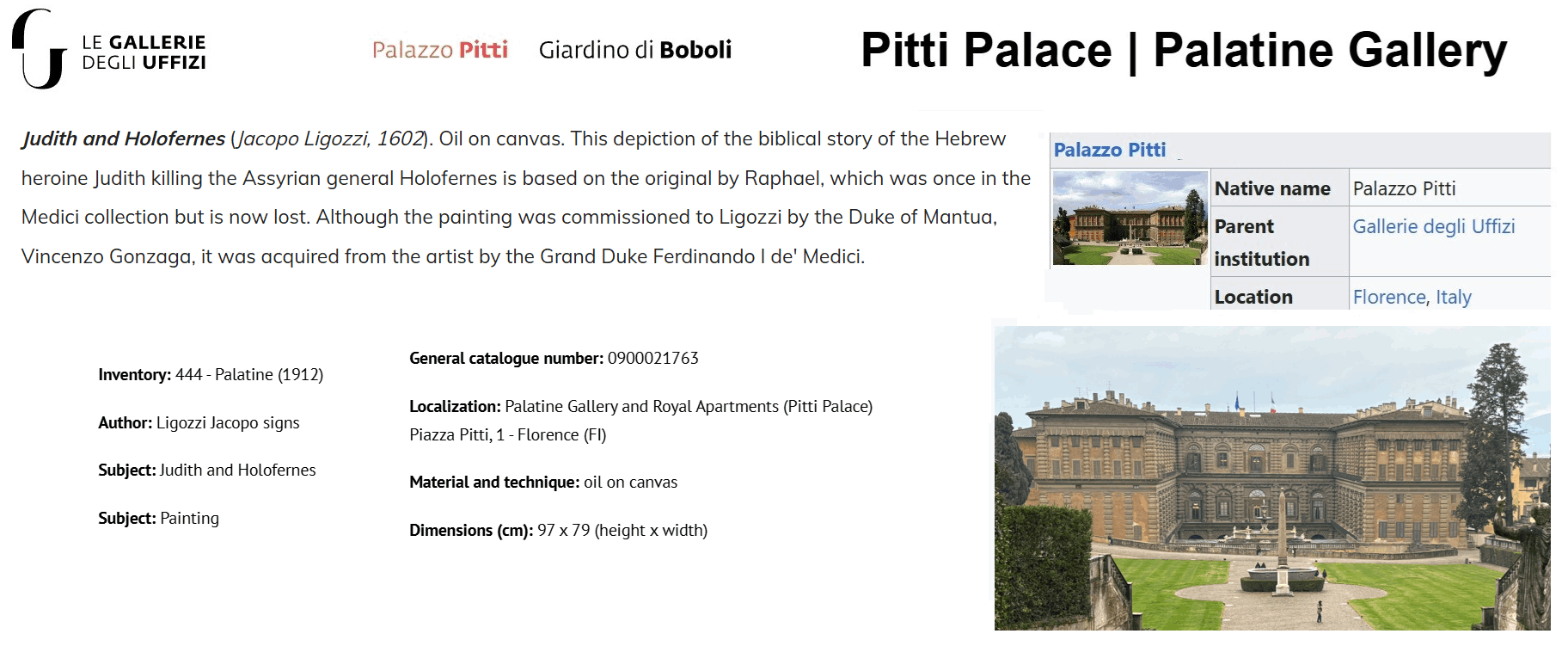Viewport: 1568px width, 646px height.
Task: Click the italic Judith and Holofernes title
Action: pyautogui.click(x=124, y=138)
